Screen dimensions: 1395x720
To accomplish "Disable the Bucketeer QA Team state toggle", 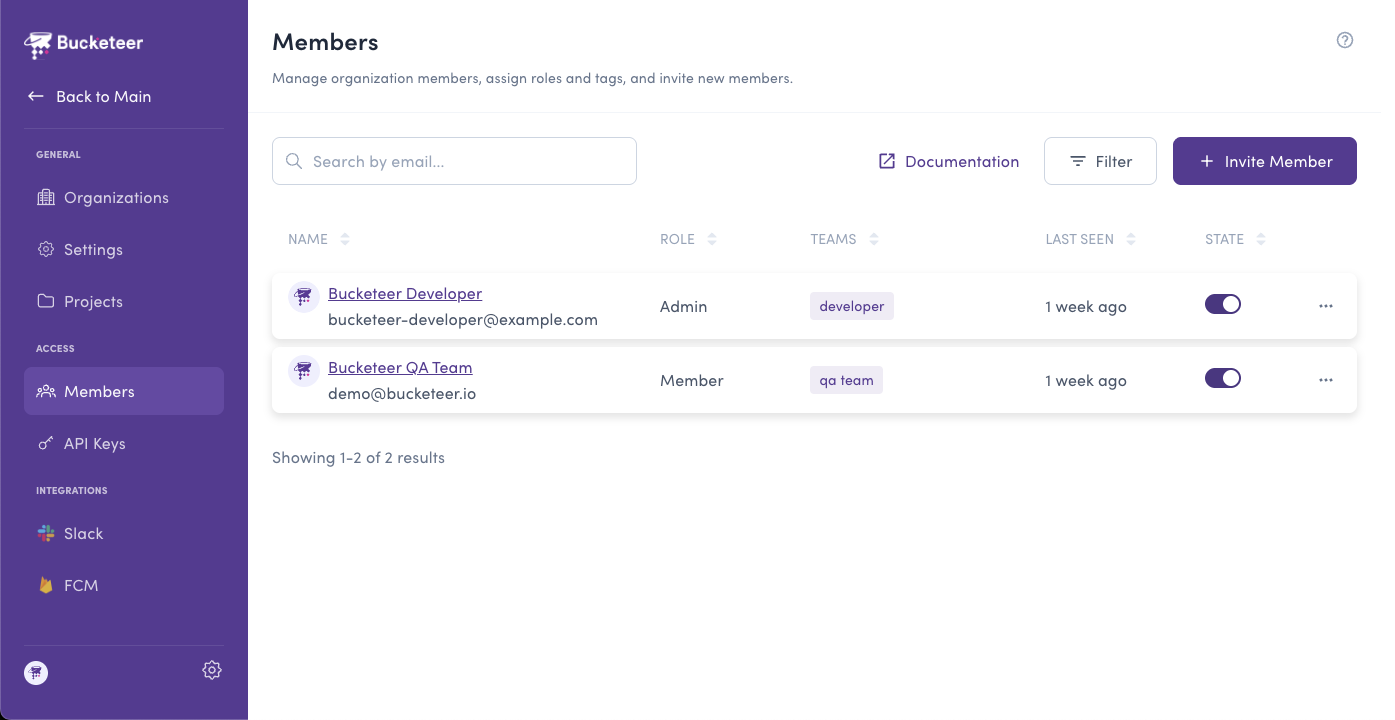I will tap(1222, 378).
